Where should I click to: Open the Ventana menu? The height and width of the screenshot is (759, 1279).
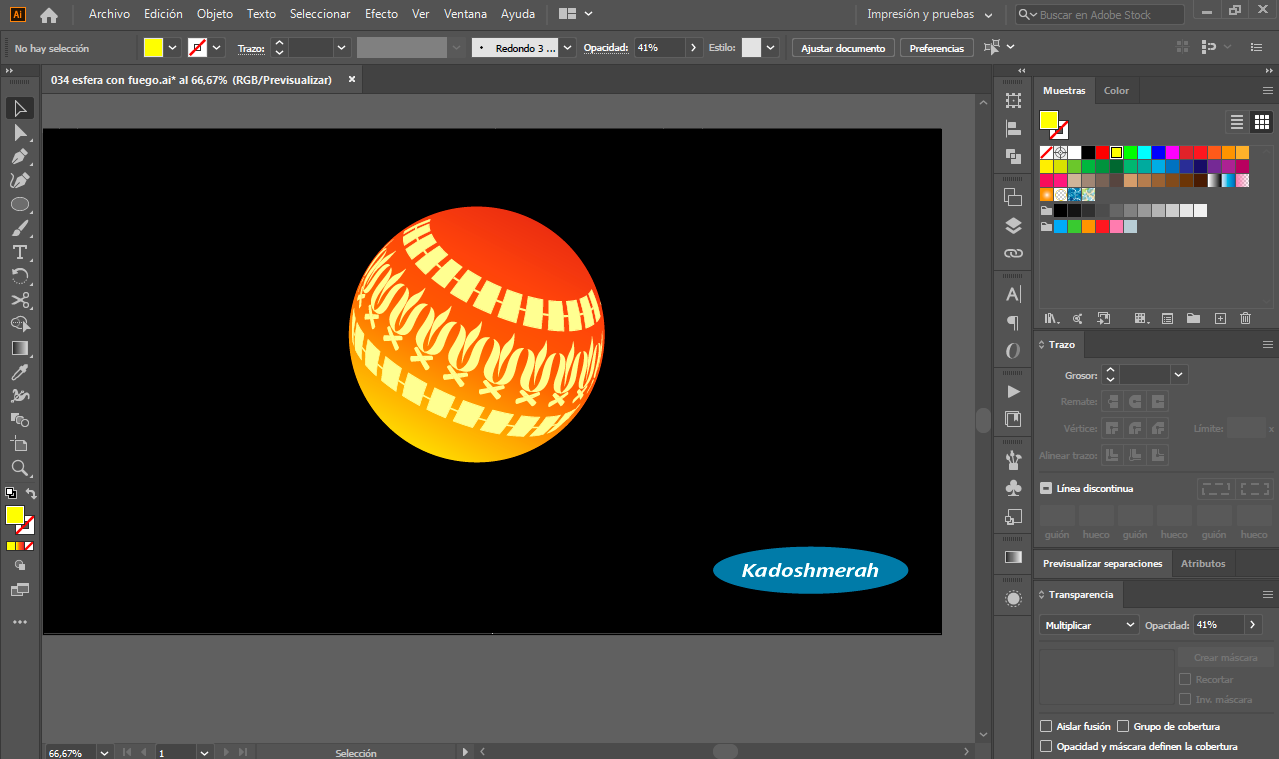coord(465,15)
